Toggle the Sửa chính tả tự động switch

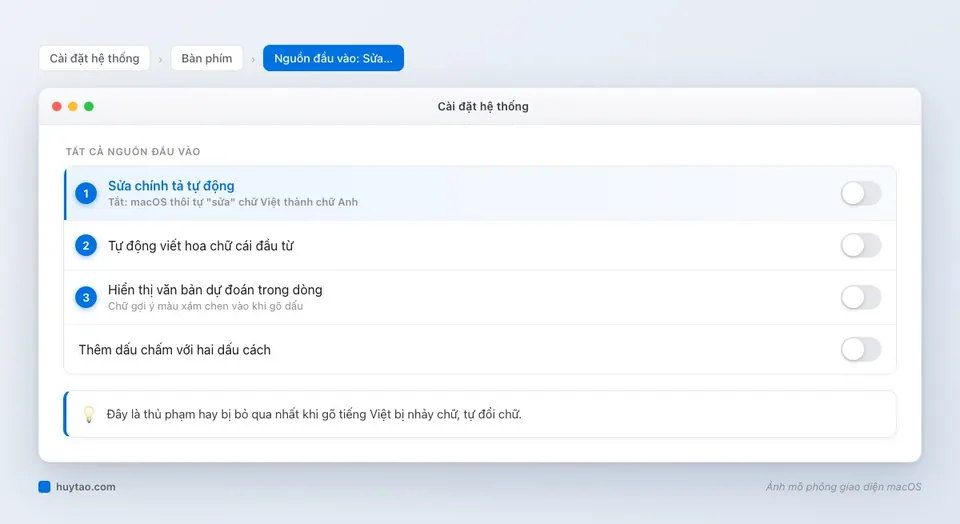coord(861,193)
